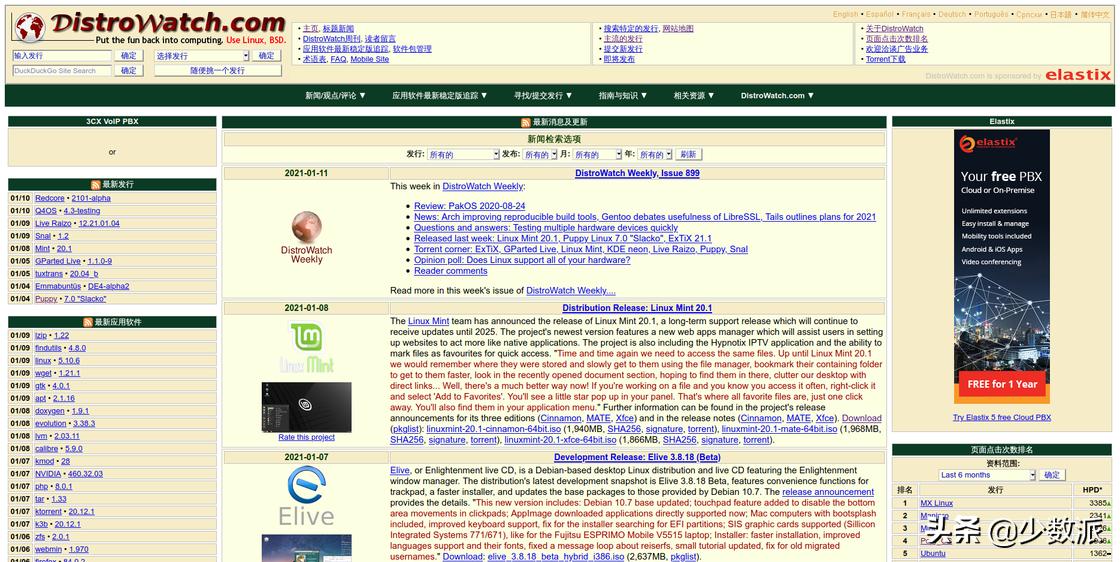Open the 选择发行 distribution dropdown
Viewport: 1120px width, 562px height.
(x=201, y=56)
